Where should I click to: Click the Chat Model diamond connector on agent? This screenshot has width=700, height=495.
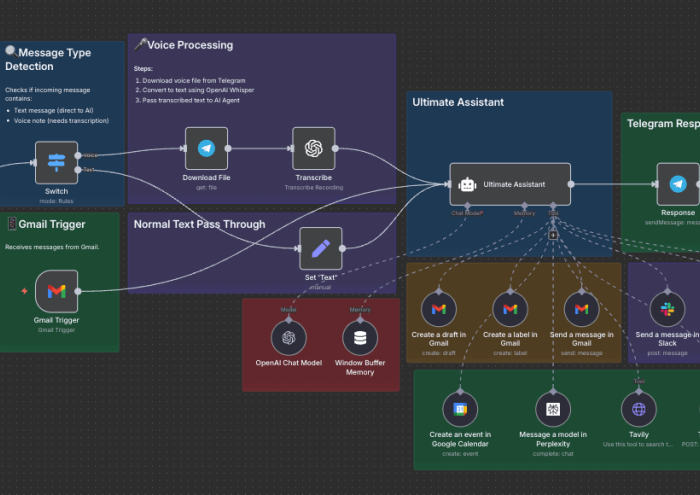point(467,205)
